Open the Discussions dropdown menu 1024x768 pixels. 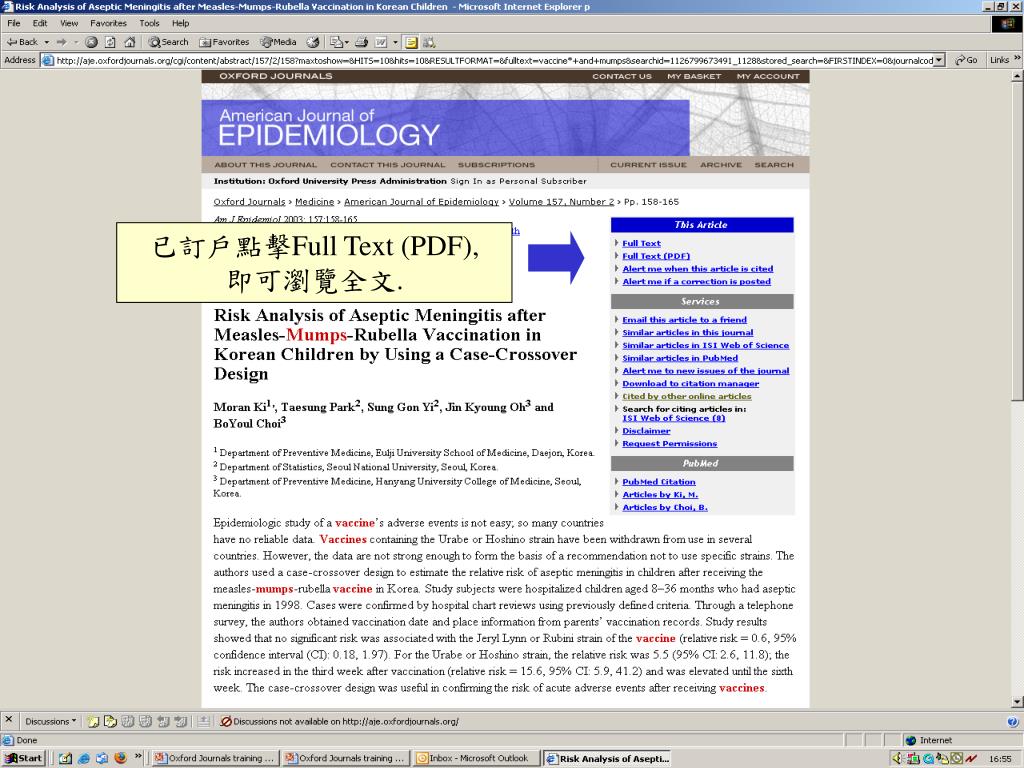50,721
